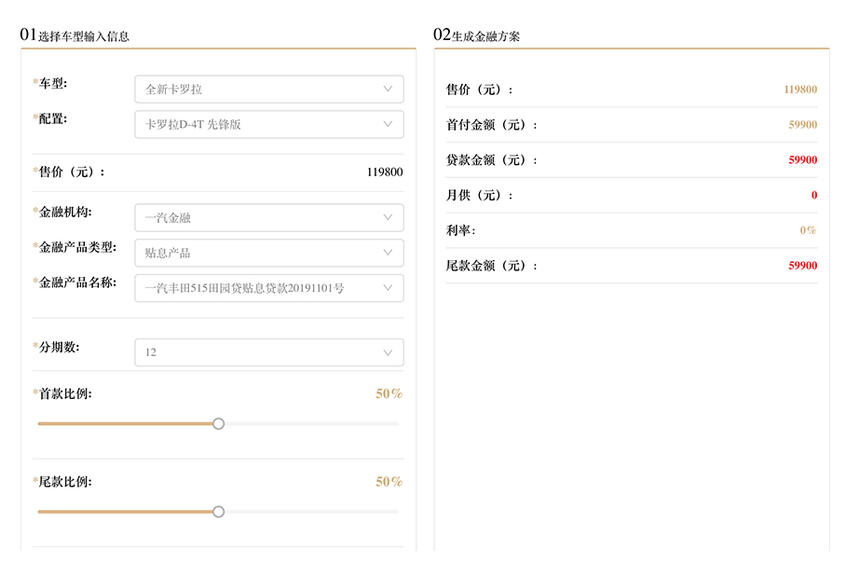Click the chevron arrow in 金融产品类型 field
Screen dimensions: 846x564
click(388, 253)
